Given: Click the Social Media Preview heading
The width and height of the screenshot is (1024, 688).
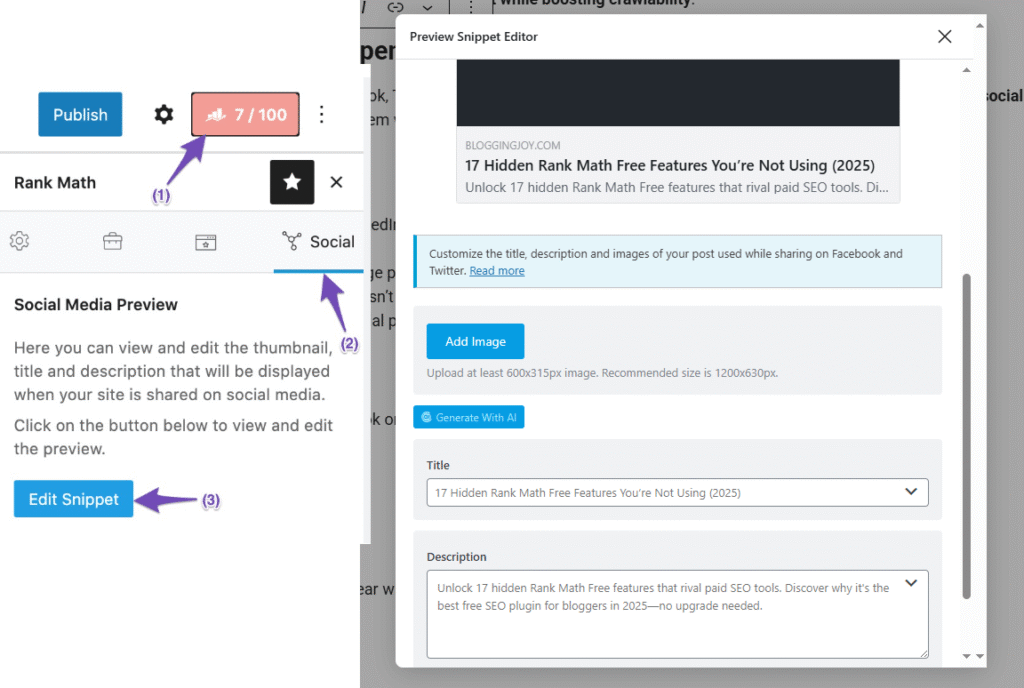Looking at the screenshot, I should pos(96,305).
